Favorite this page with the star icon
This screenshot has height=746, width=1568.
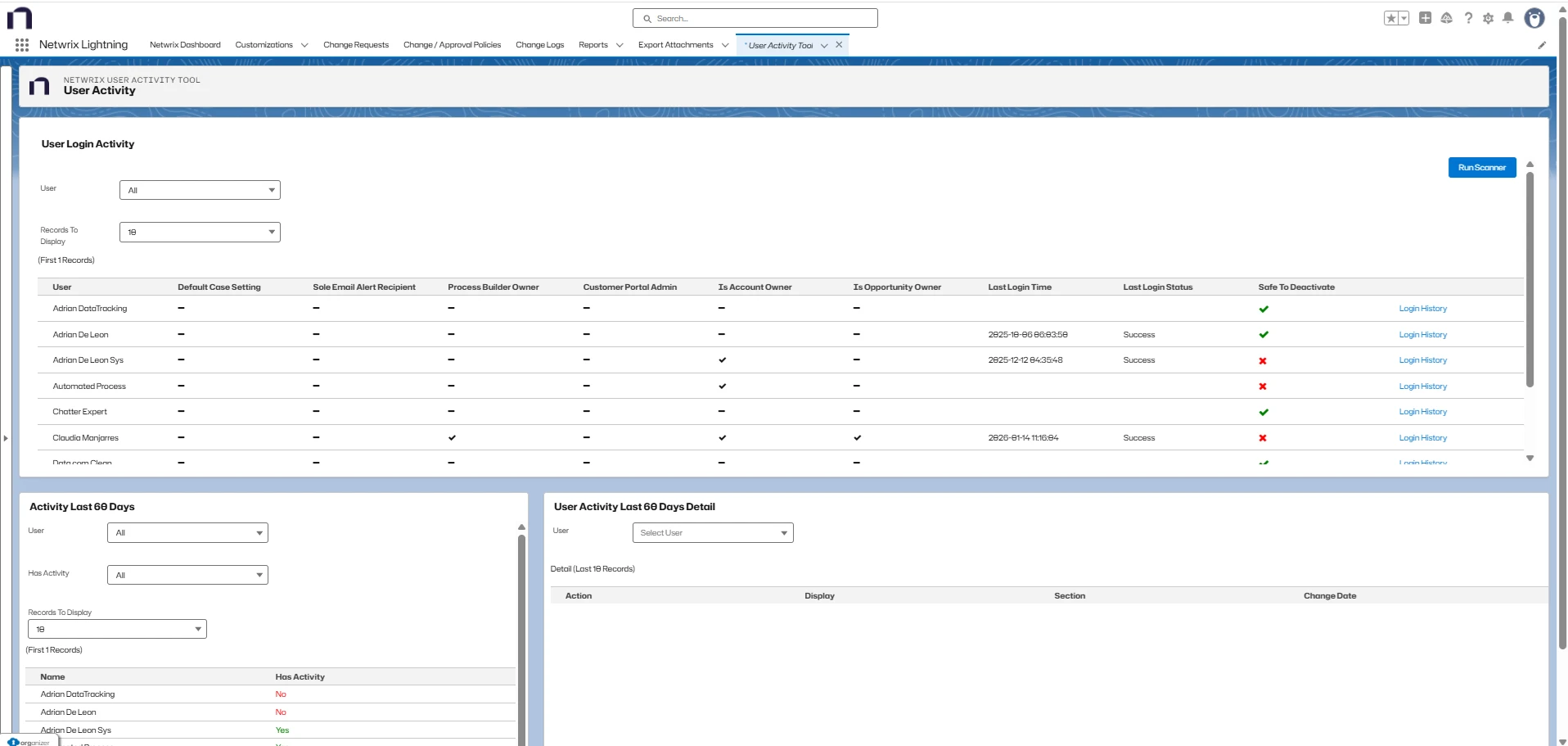(1392, 17)
